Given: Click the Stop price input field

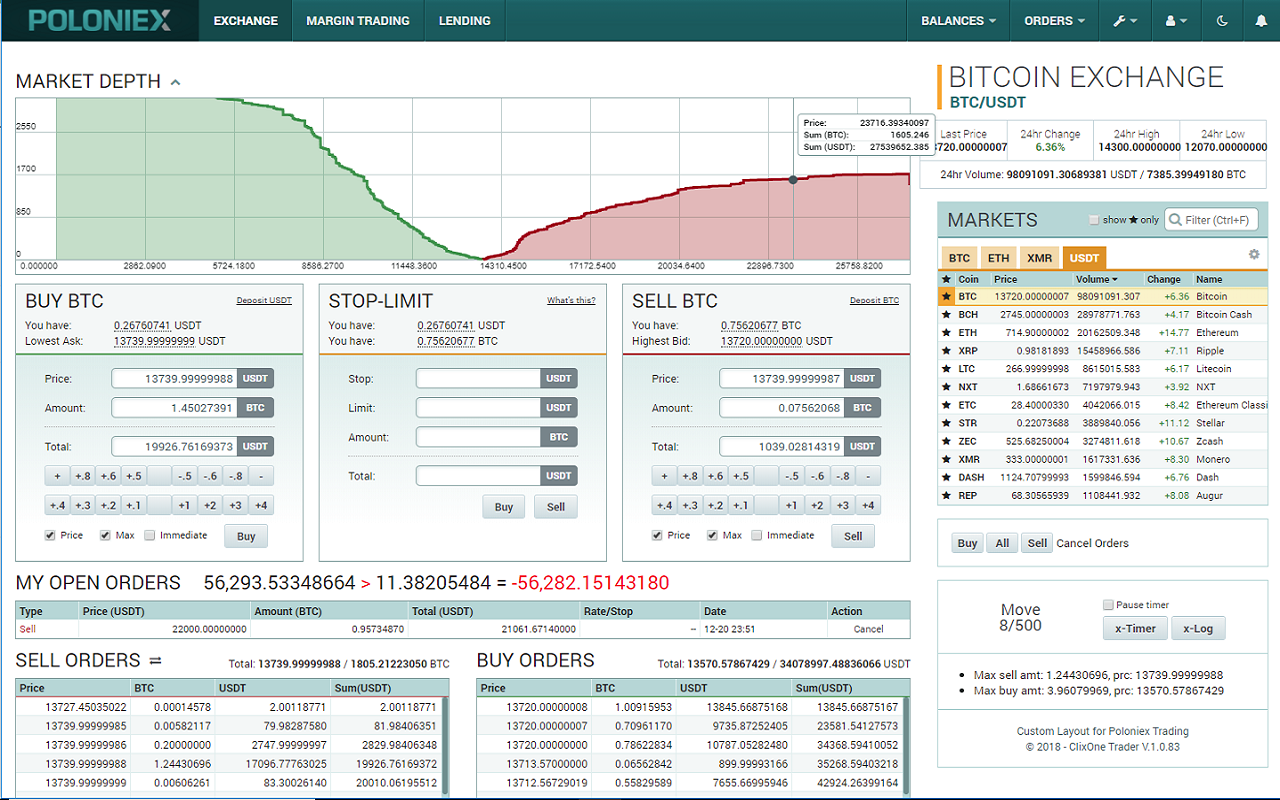Looking at the screenshot, I should [478, 379].
